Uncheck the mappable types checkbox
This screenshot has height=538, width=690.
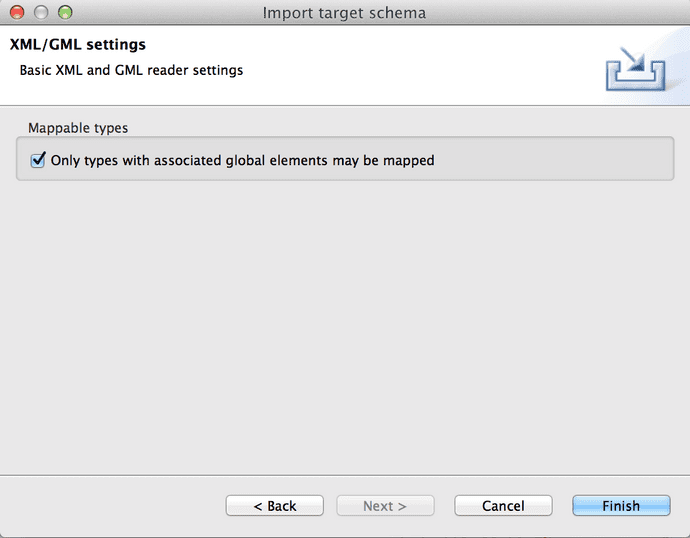point(39,160)
